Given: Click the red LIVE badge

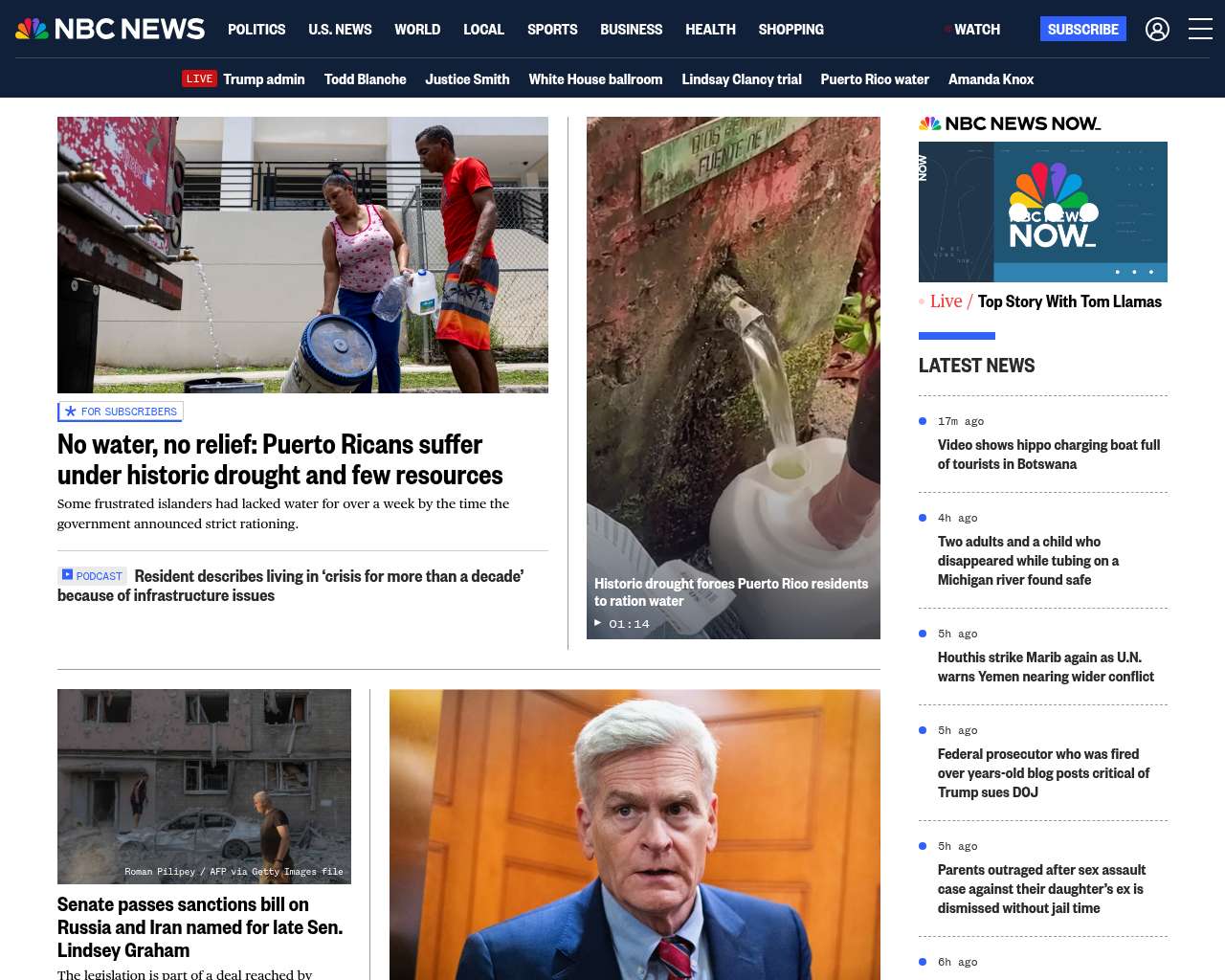Looking at the screenshot, I should pos(200,79).
